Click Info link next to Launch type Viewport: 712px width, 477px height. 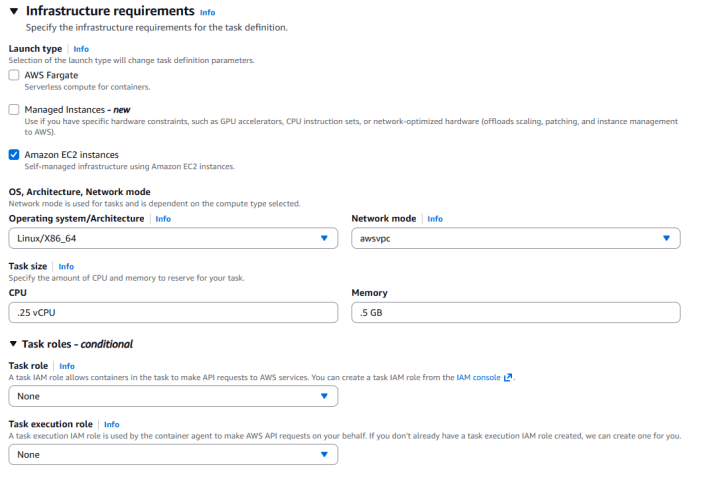tap(81, 48)
